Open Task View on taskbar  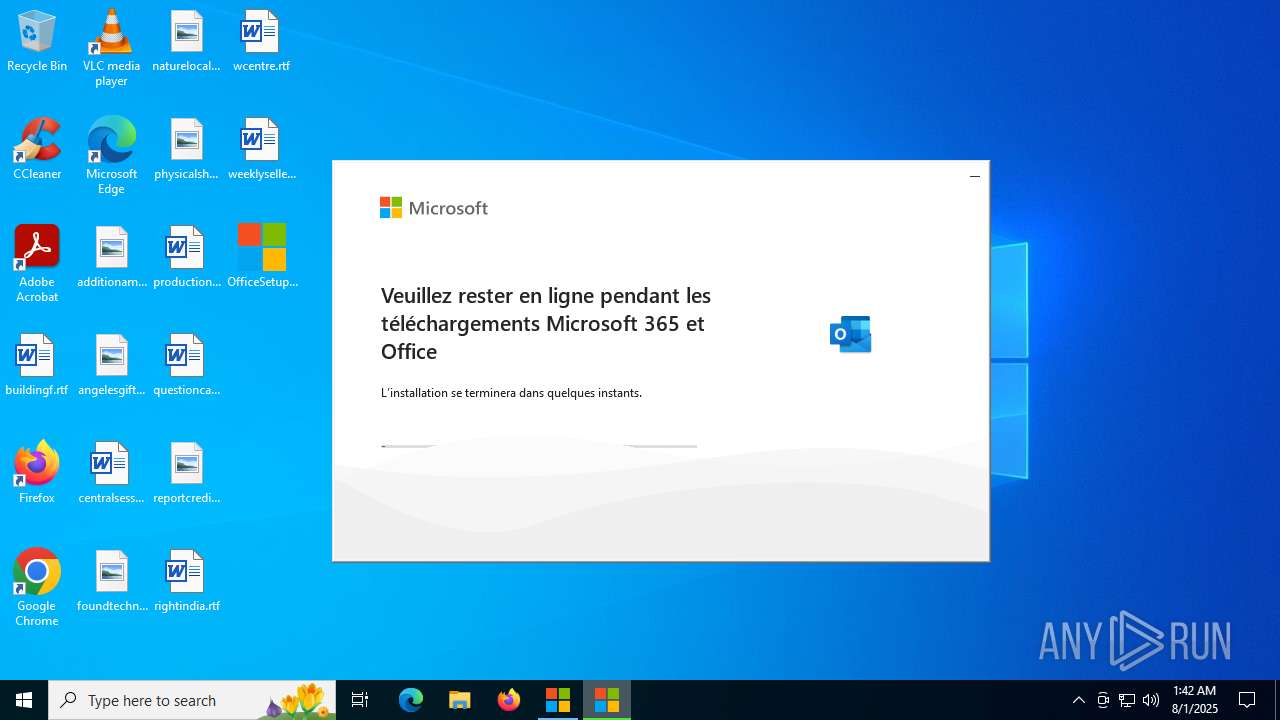tap(360, 700)
